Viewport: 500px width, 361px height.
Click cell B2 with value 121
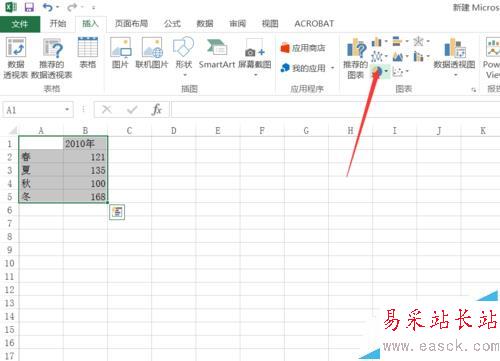pos(85,157)
